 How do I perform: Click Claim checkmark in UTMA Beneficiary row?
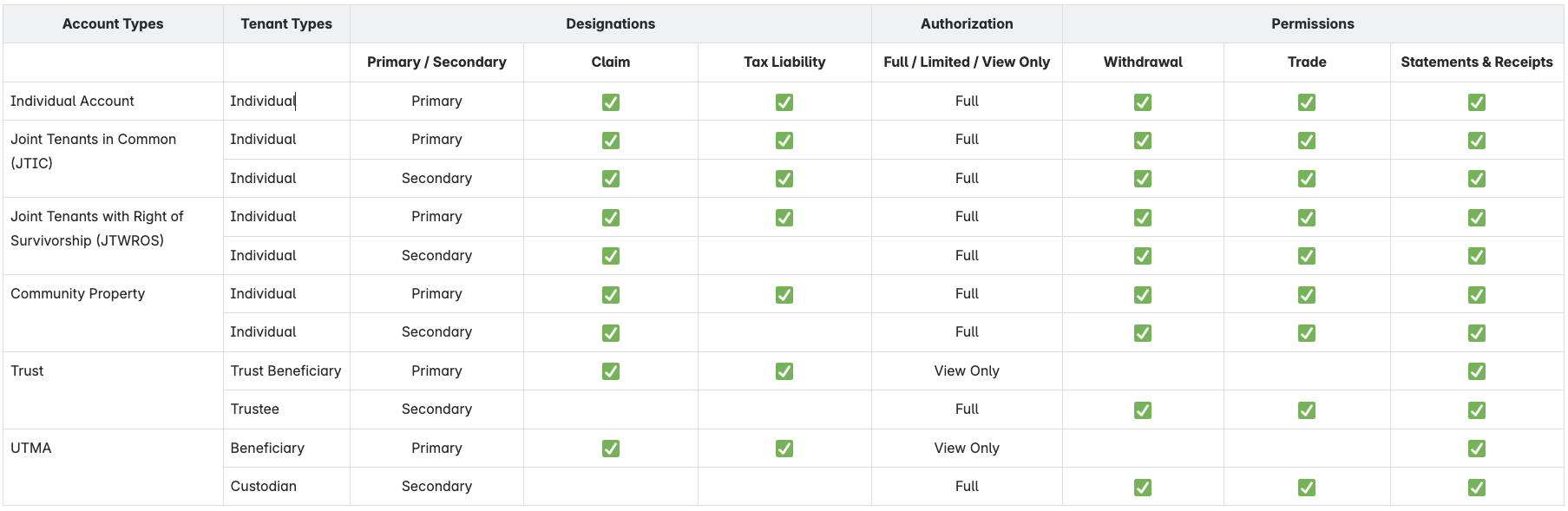coord(611,449)
